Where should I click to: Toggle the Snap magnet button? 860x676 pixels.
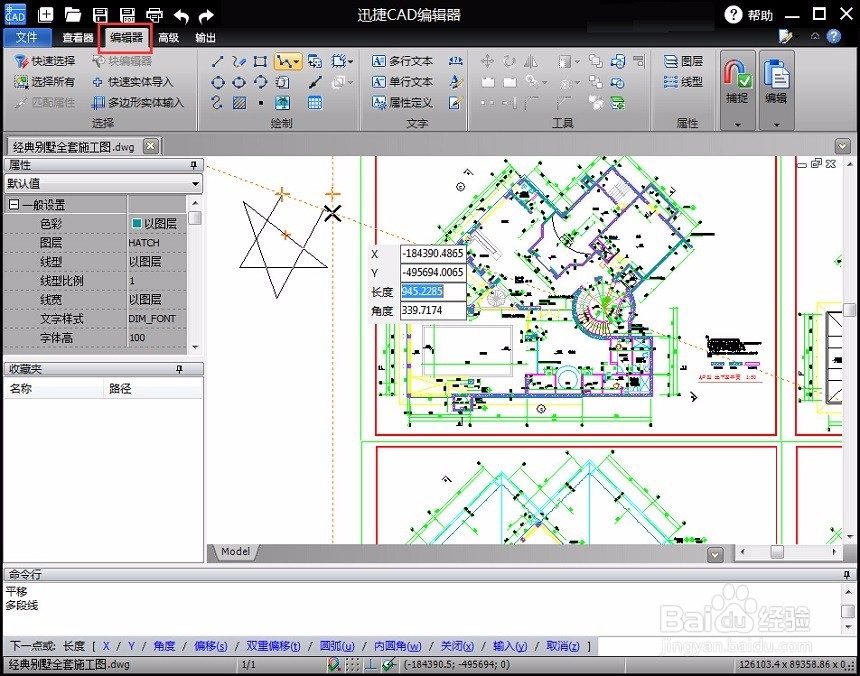pyautogui.click(x=737, y=82)
